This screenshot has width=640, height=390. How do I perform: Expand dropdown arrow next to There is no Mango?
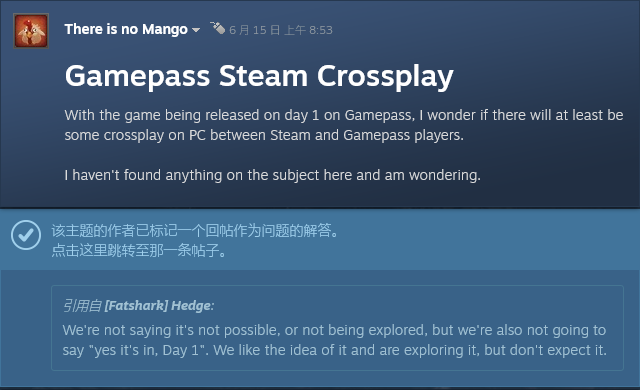coord(196,30)
